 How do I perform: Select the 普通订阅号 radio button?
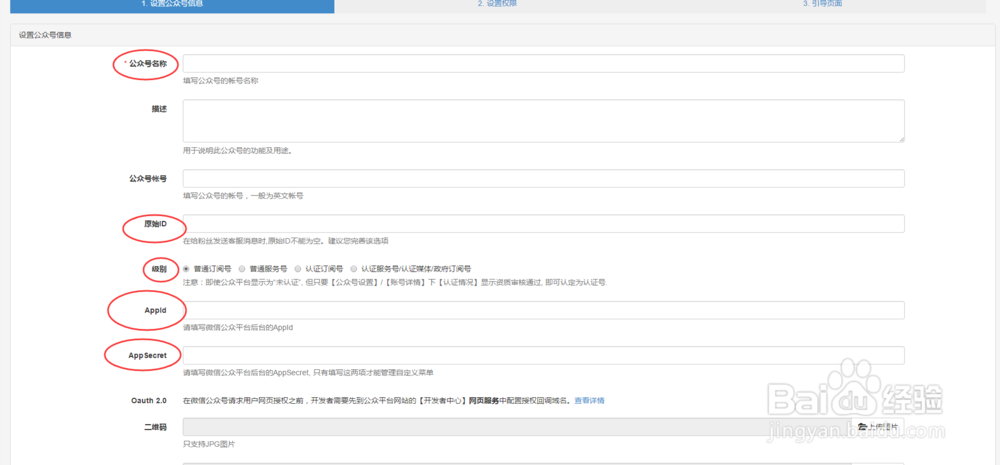click(186, 269)
